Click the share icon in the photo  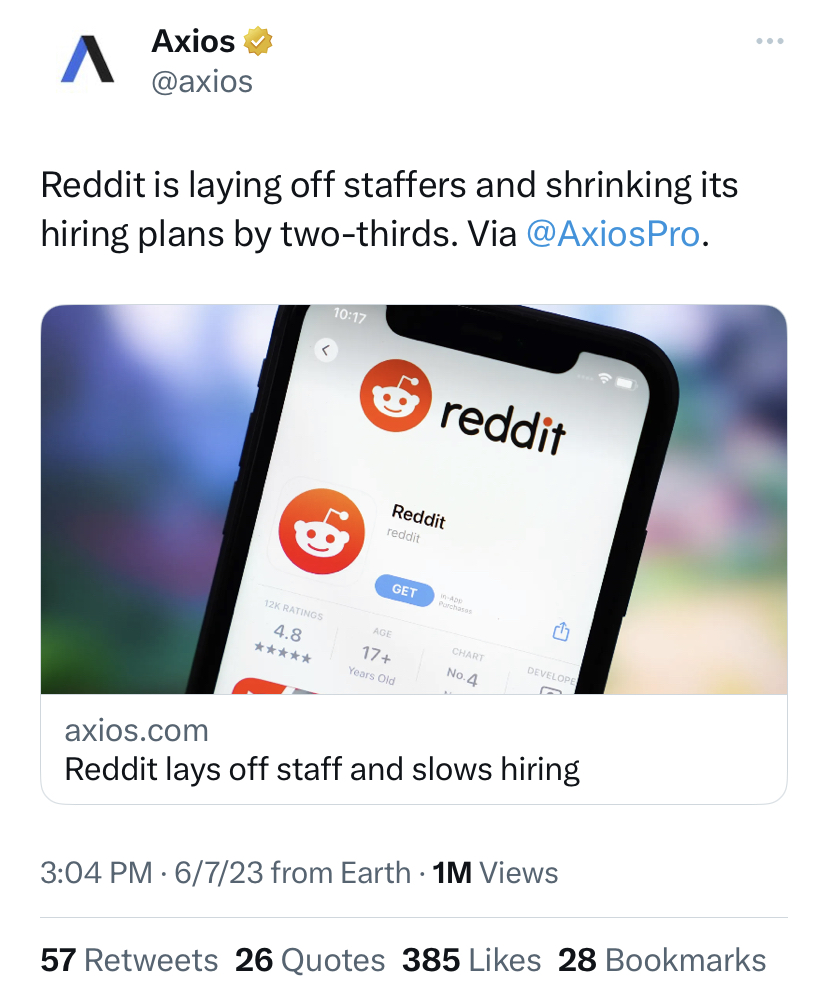(x=561, y=631)
